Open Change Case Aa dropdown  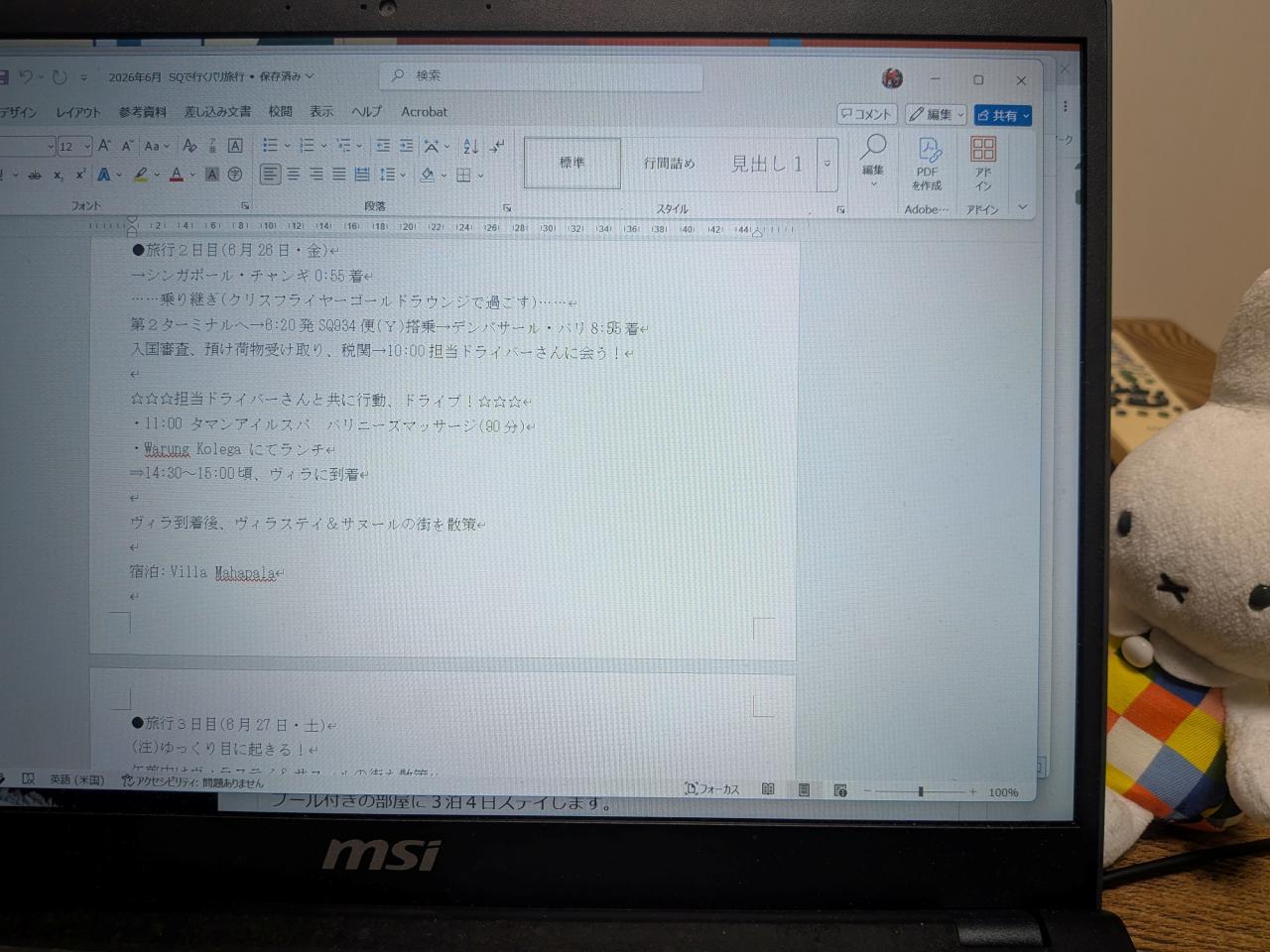pos(157,146)
